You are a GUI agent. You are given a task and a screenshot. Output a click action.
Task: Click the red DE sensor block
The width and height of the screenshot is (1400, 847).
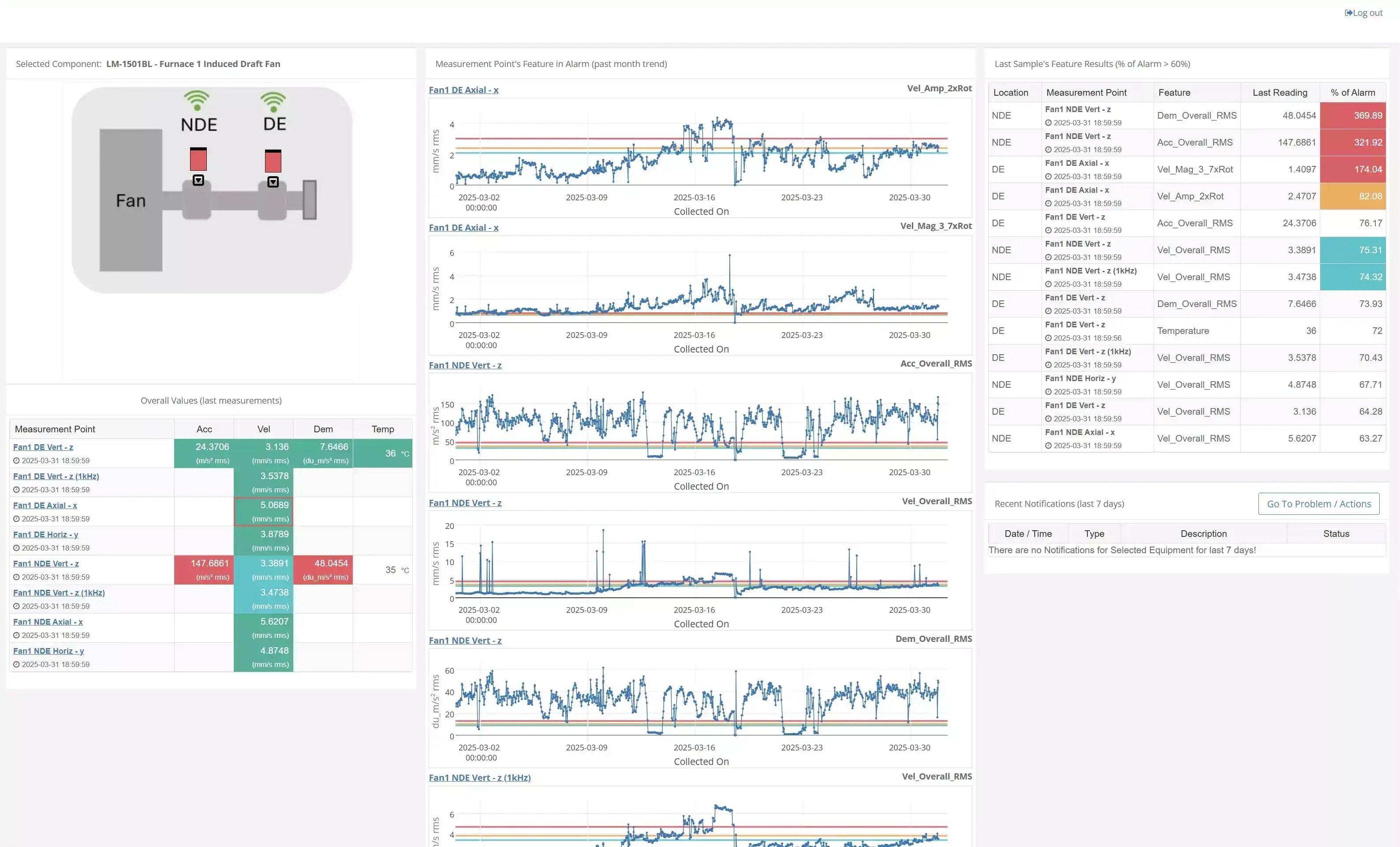coord(273,161)
